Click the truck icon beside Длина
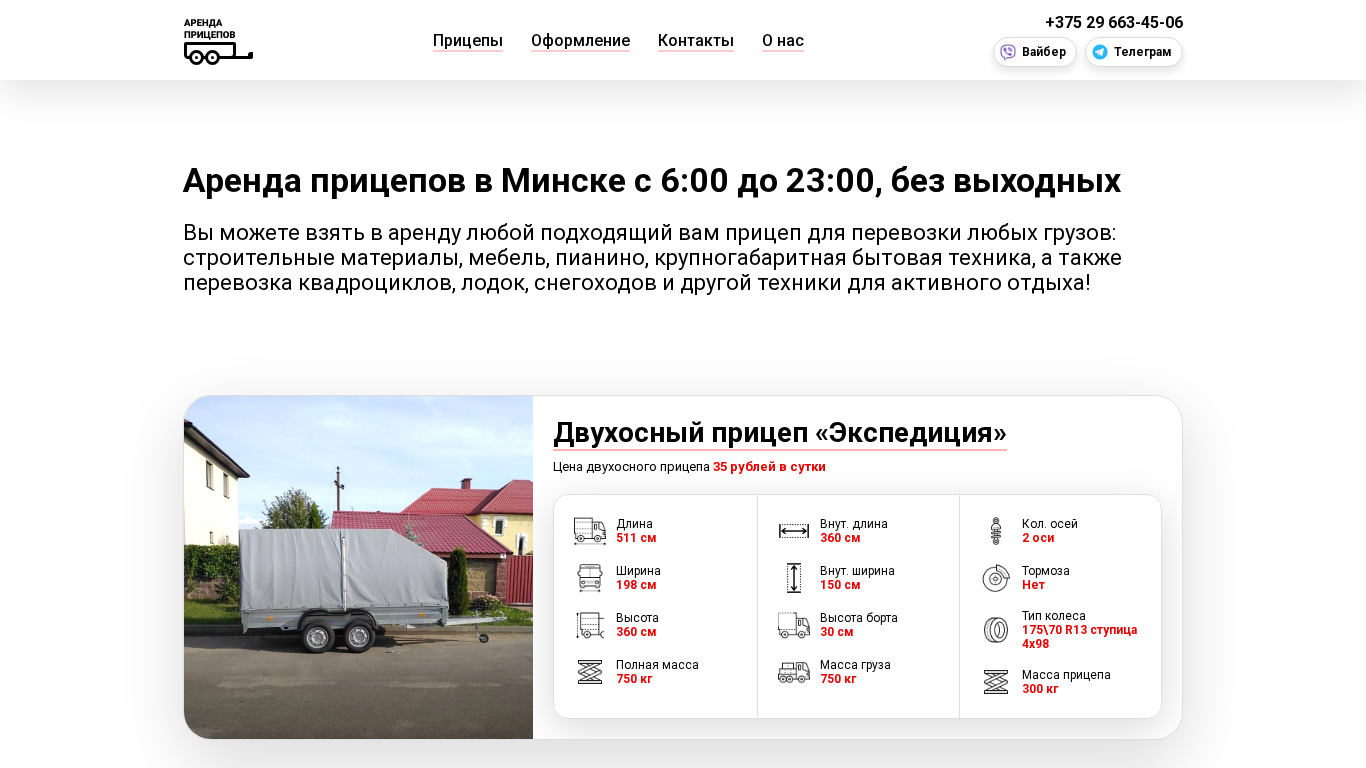This screenshot has width=1366, height=768. 590,531
